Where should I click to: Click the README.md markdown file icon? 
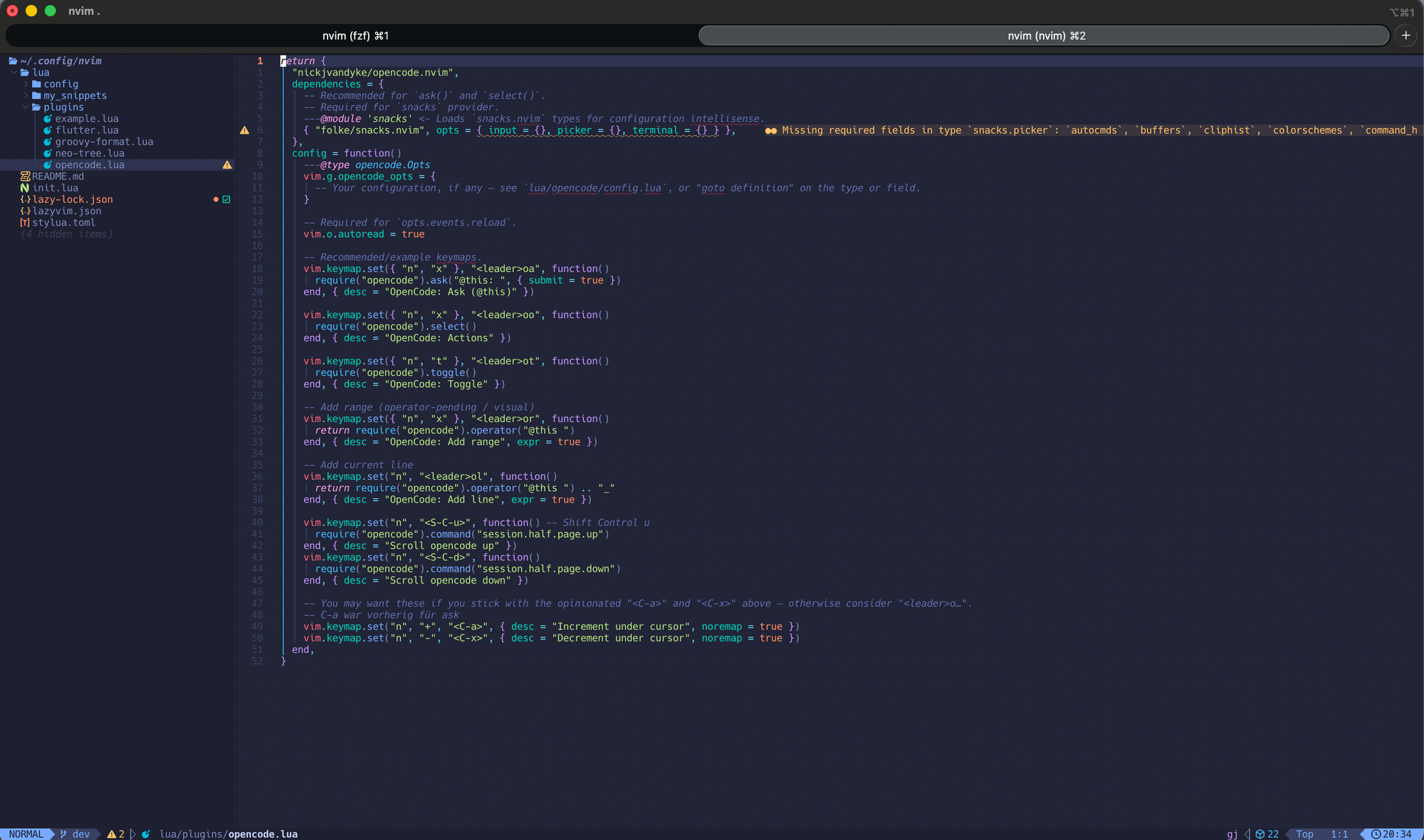[x=25, y=177]
